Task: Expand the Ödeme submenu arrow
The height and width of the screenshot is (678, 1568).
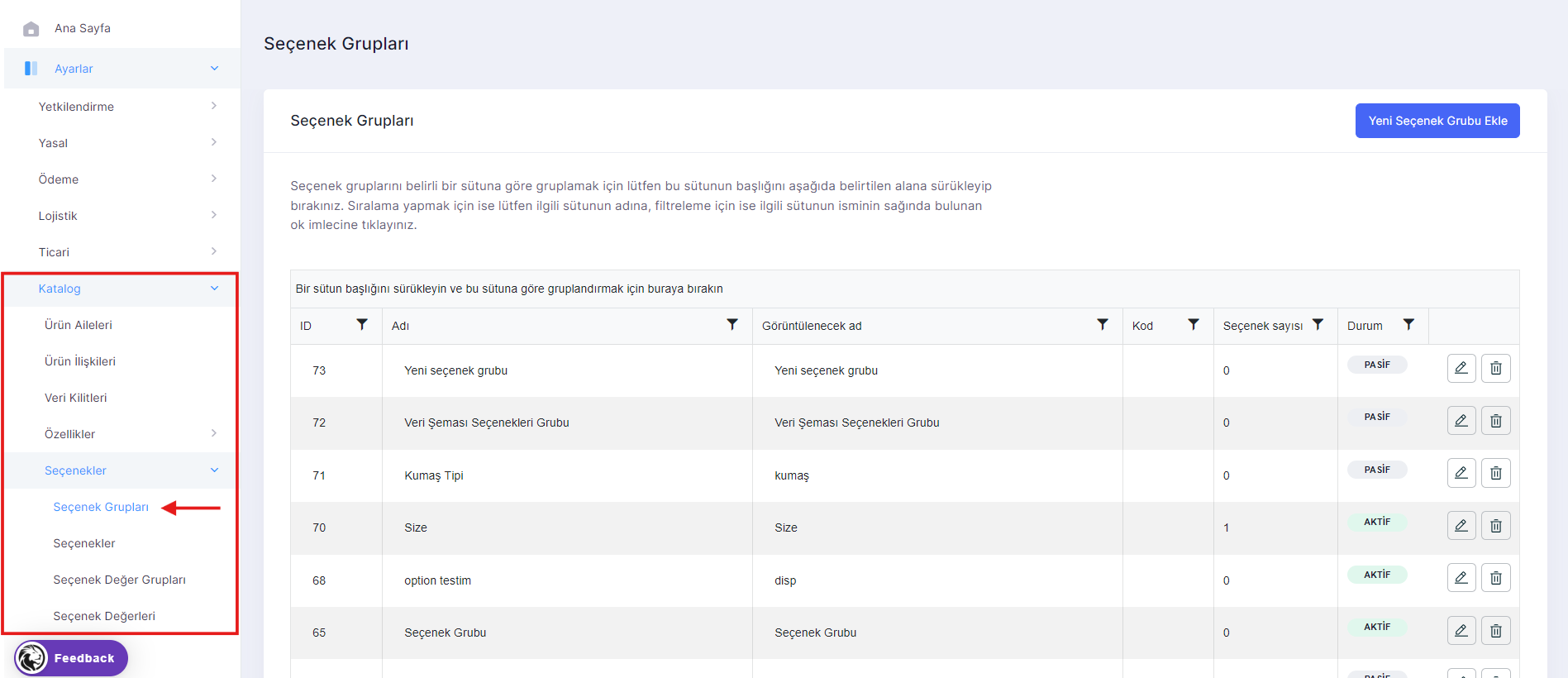Action: pyautogui.click(x=214, y=179)
